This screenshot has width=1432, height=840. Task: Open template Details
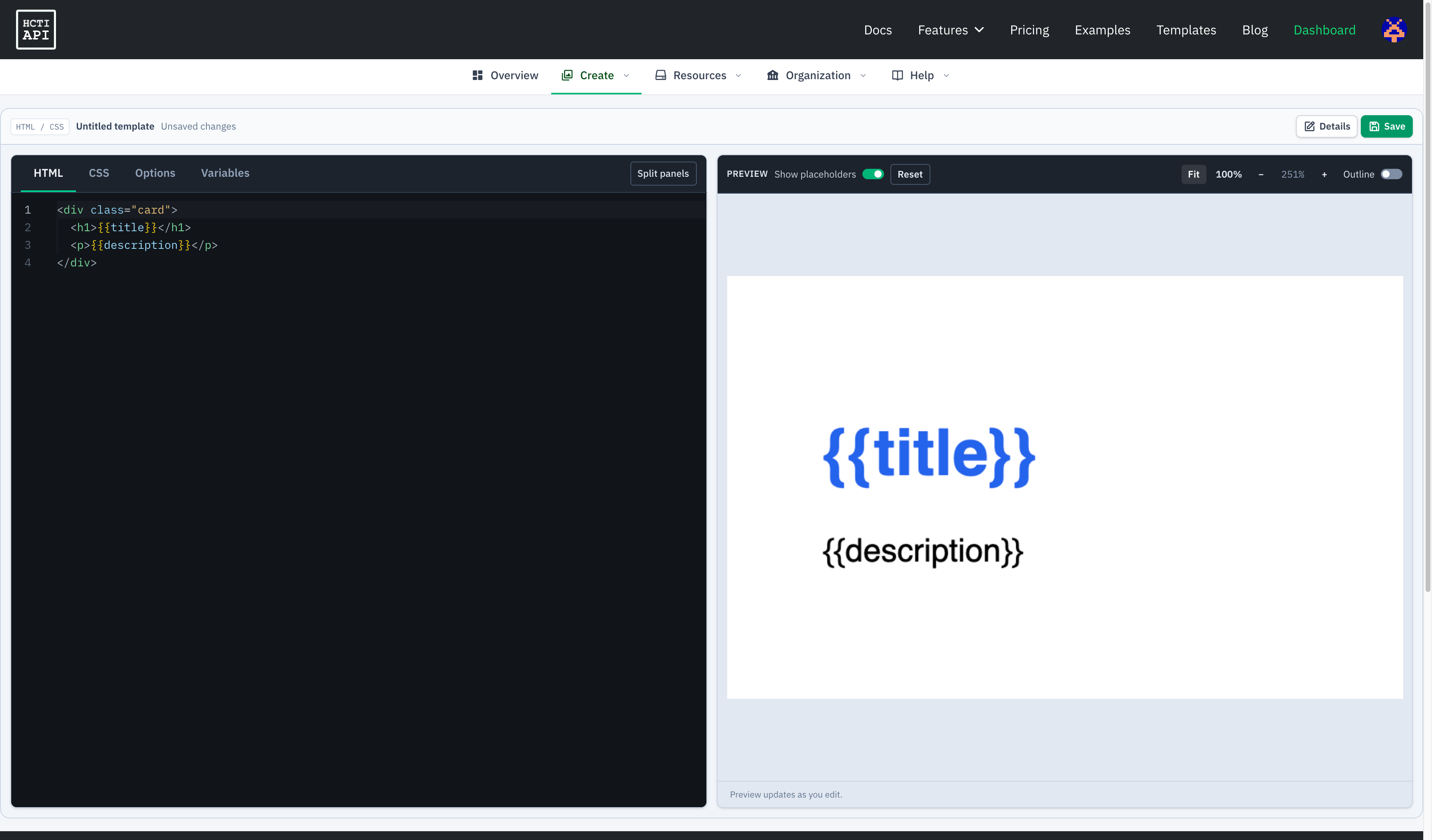1326,126
